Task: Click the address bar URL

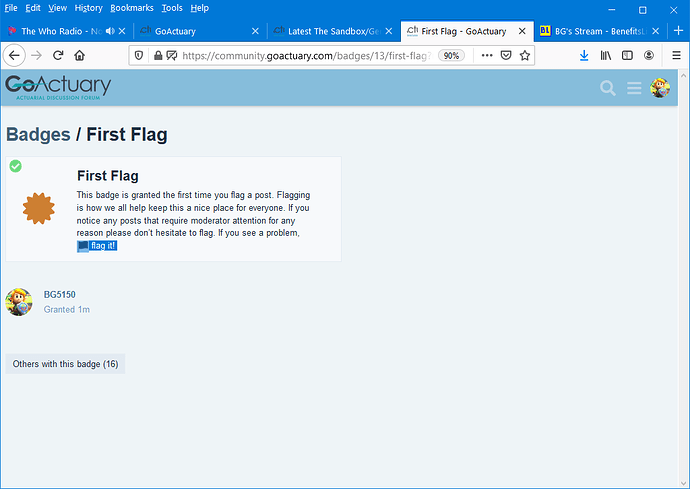Action: pyautogui.click(x=306, y=55)
